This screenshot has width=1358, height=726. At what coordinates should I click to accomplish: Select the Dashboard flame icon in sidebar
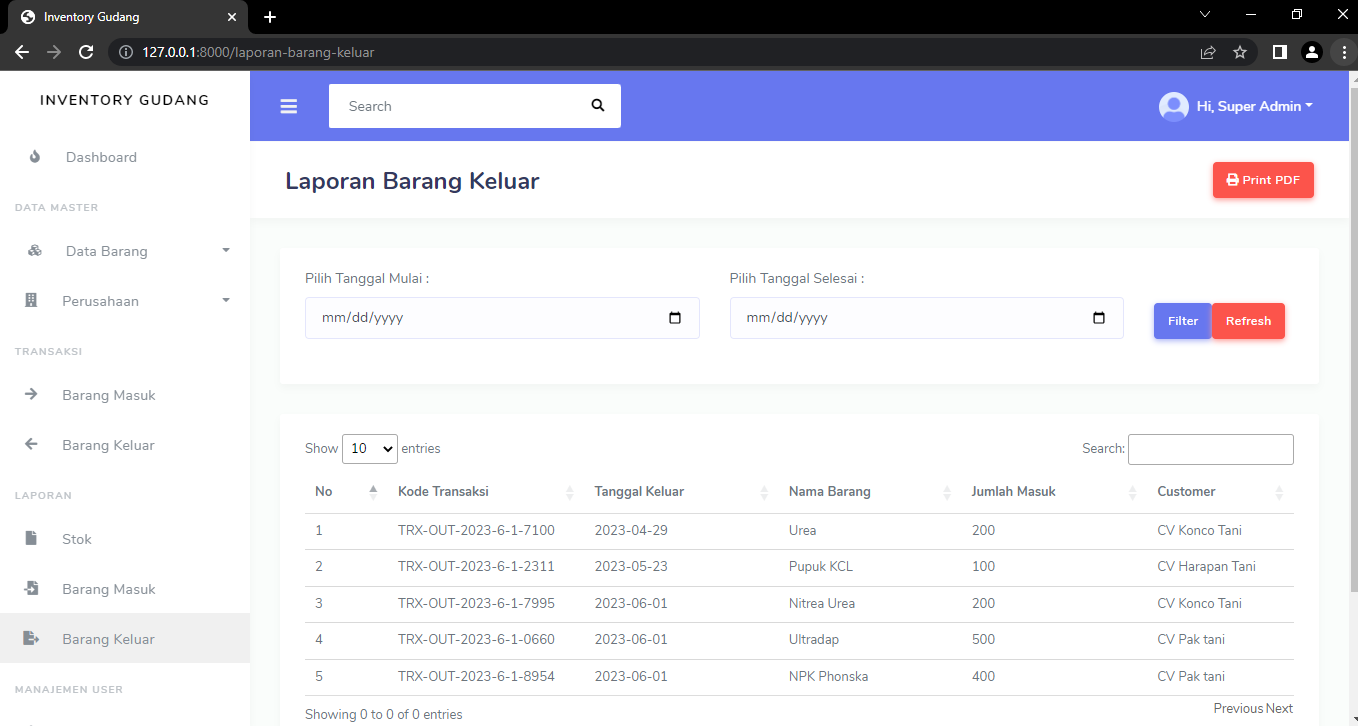pos(35,157)
